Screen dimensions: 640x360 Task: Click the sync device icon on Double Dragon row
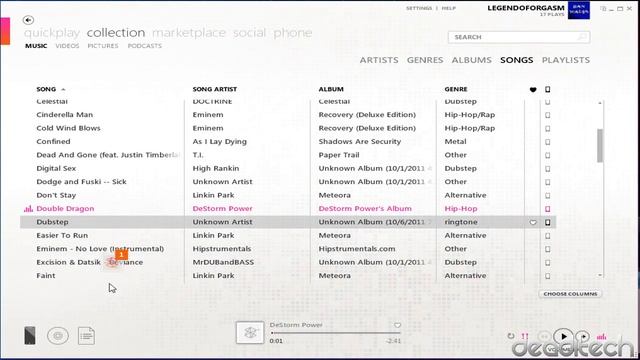point(548,209)
